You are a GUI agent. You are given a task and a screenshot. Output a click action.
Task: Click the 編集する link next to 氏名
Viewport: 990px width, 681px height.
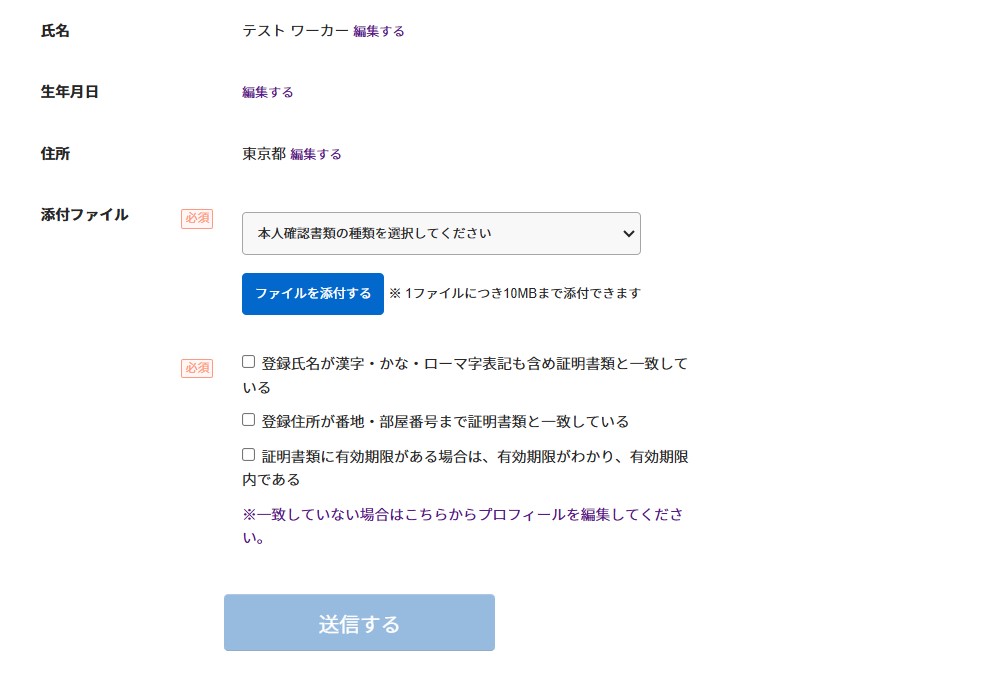coord(379,31)
